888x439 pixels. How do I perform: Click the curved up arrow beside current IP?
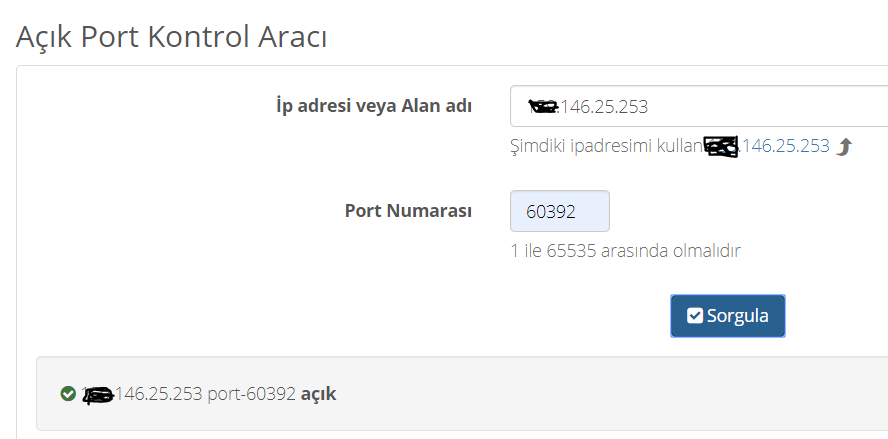coord(844,147)
